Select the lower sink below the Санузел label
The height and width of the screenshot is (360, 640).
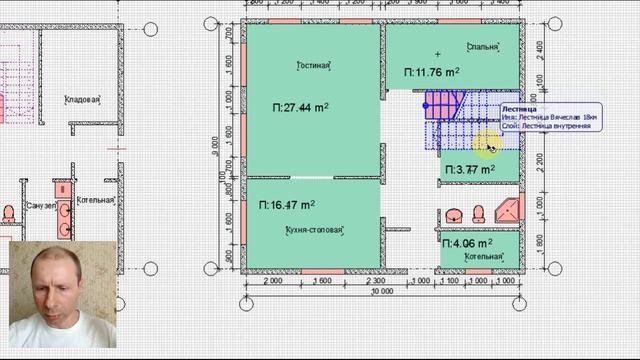click(x=64, y=230)
